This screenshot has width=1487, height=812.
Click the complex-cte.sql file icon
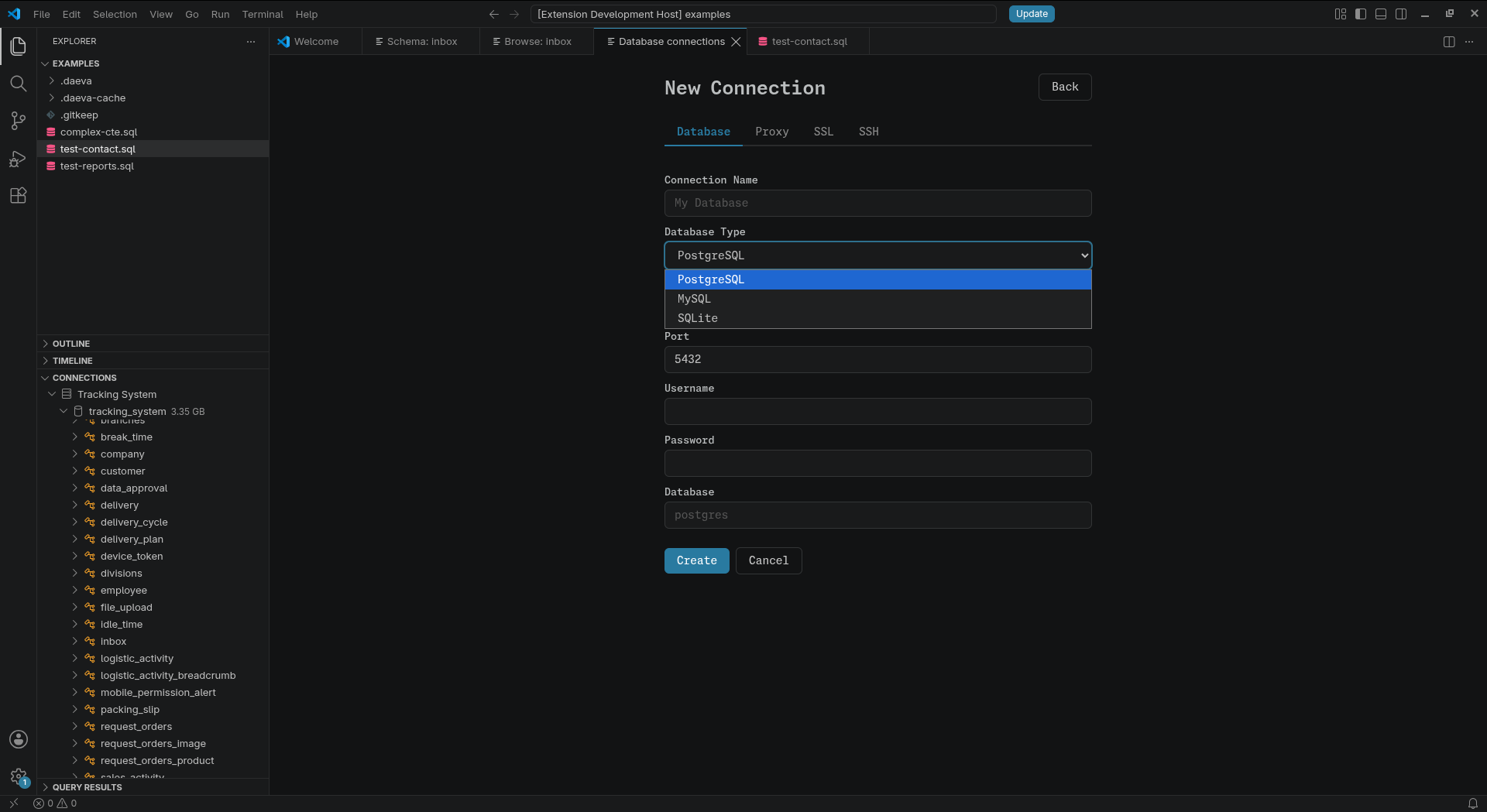click(x=51, y=132)
